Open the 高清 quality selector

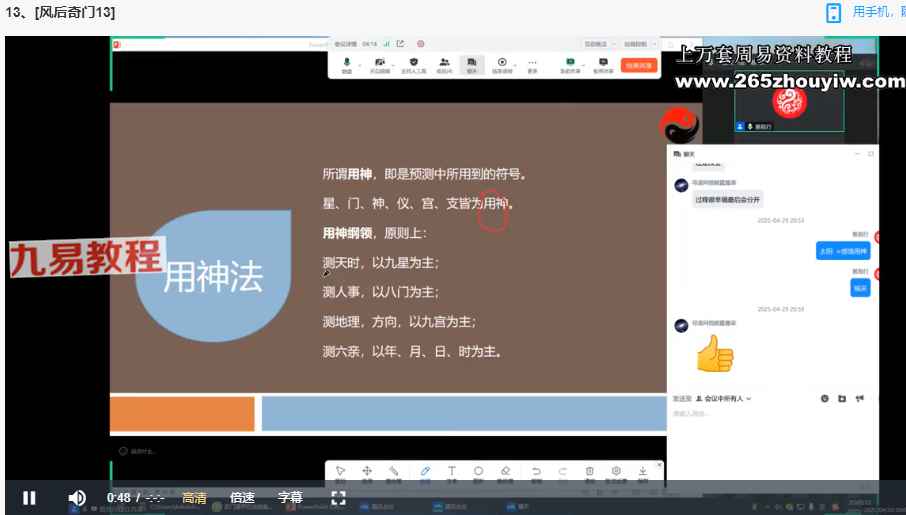(194, 497)
